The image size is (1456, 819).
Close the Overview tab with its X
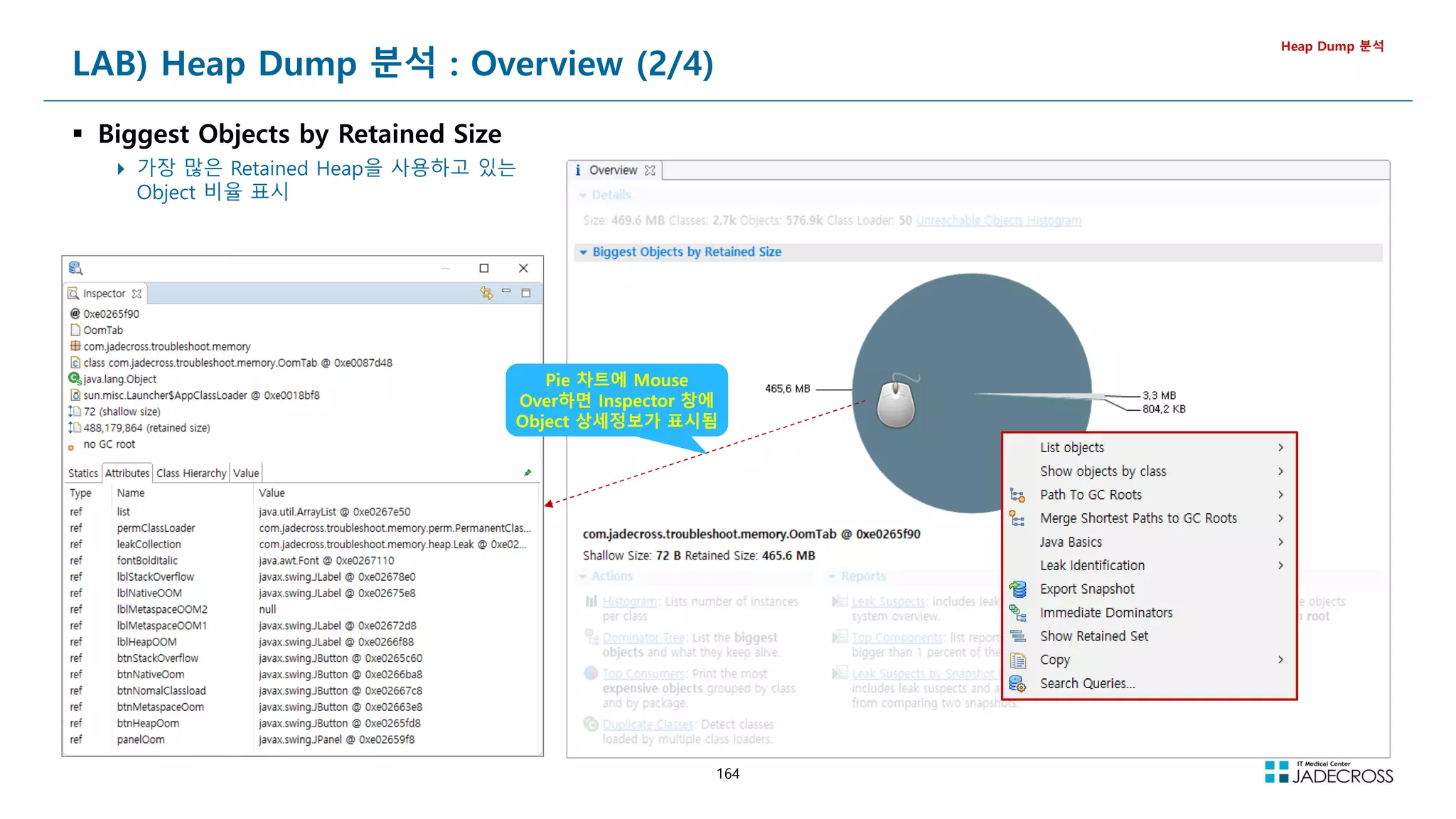(650, 171)
